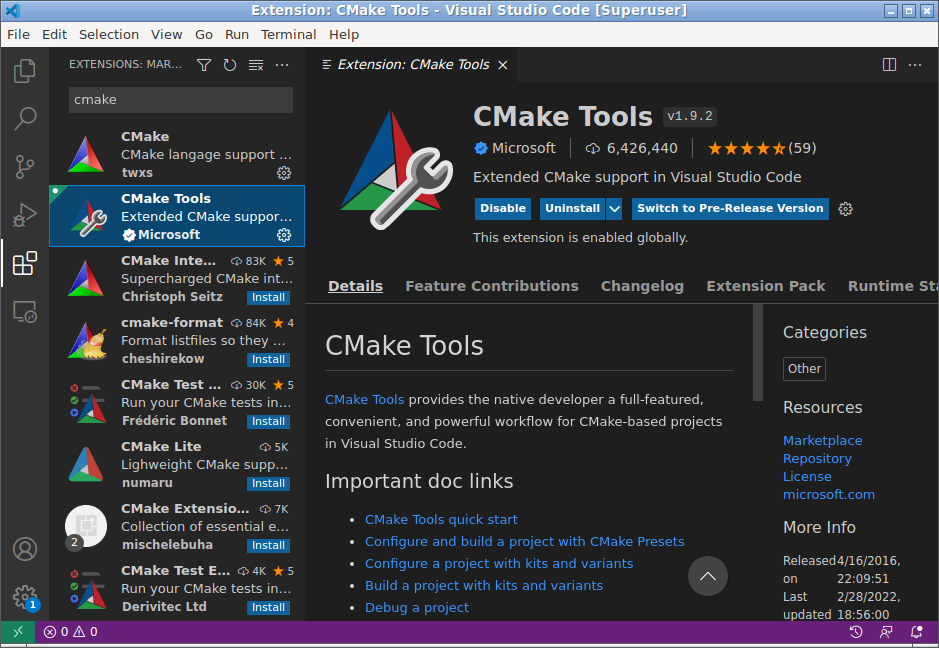The height and width of the screenshot is (648, 939).
Task: Open the Selection menu
Action: point(109,35)
